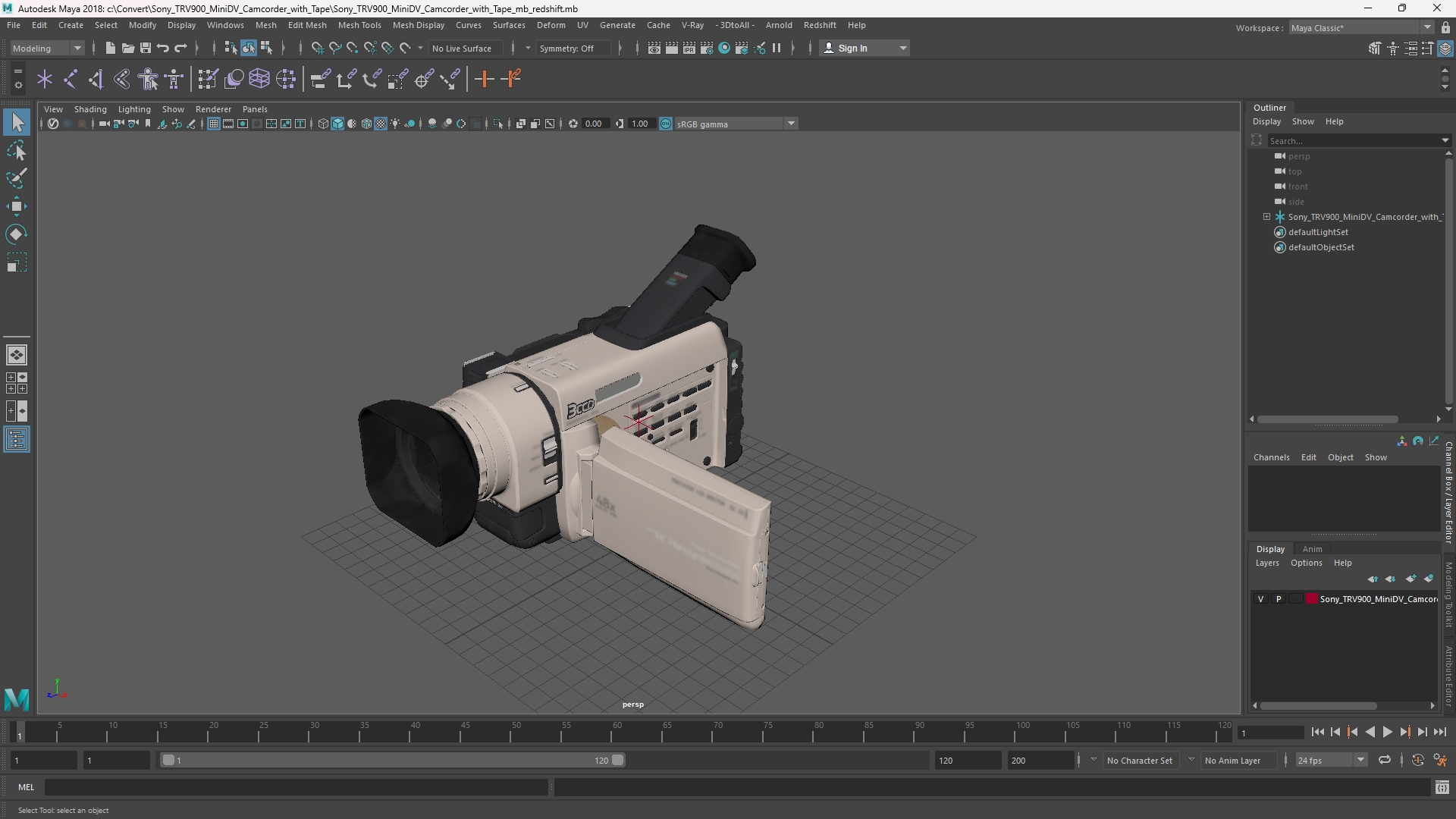Screen dimensions: 1456x819
Task: Click the red color swatch of layer
Action: [1312, 599]
